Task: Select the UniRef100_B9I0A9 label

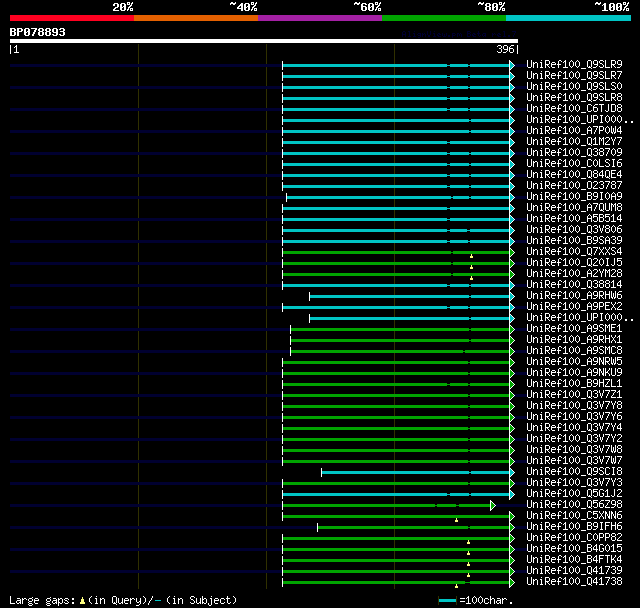Action: click(x=574, y=196)
